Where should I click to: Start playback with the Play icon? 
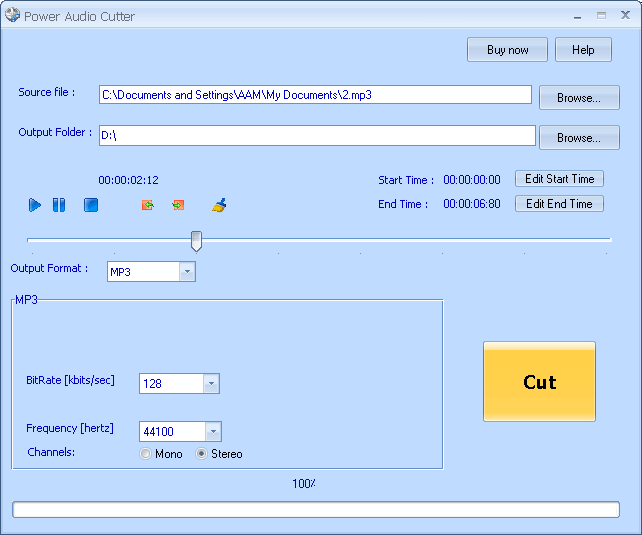click(x=35, y=205)
